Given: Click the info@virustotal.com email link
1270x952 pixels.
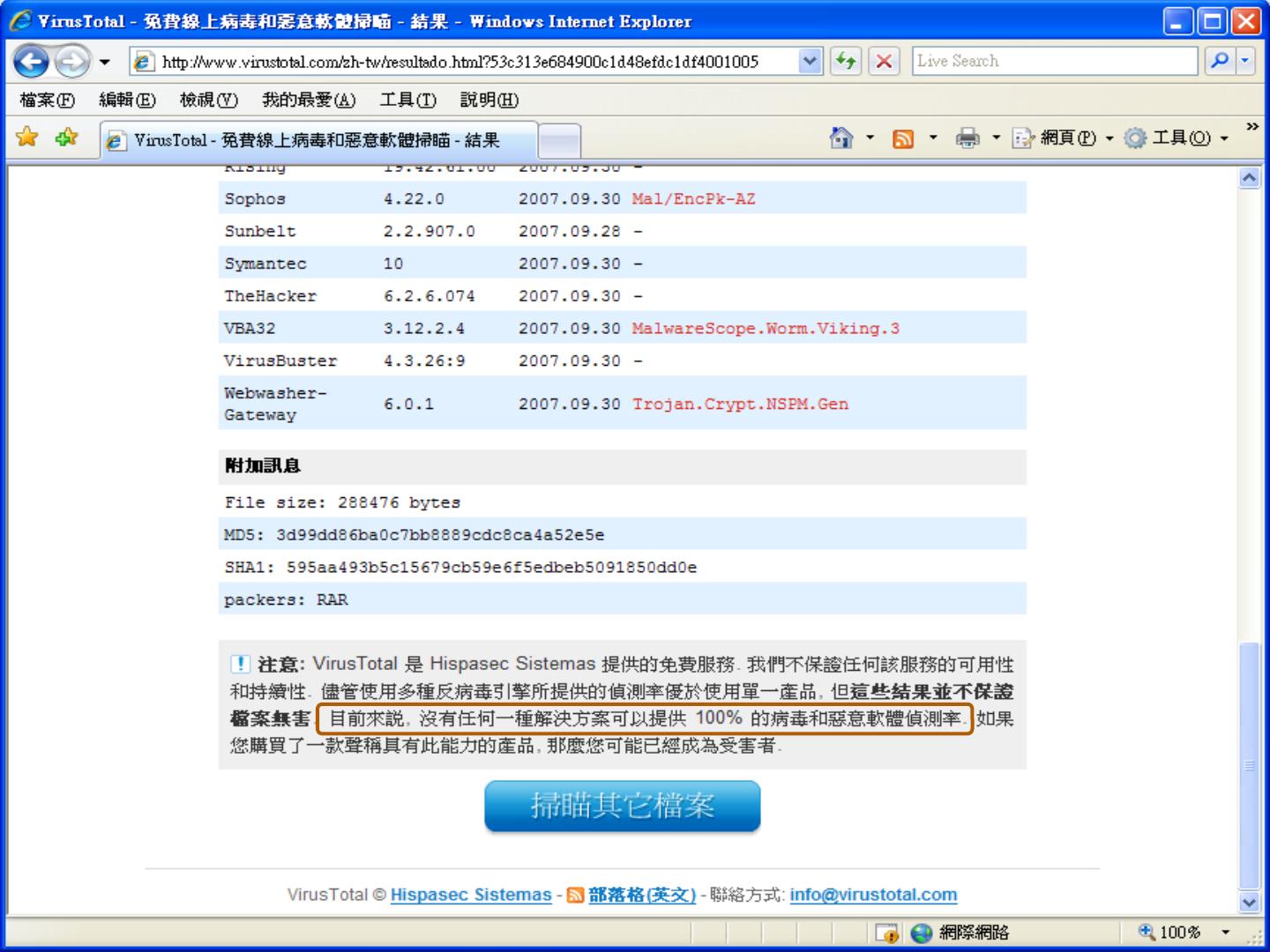Looking at the screenshot, I should (x=873, y=895).
